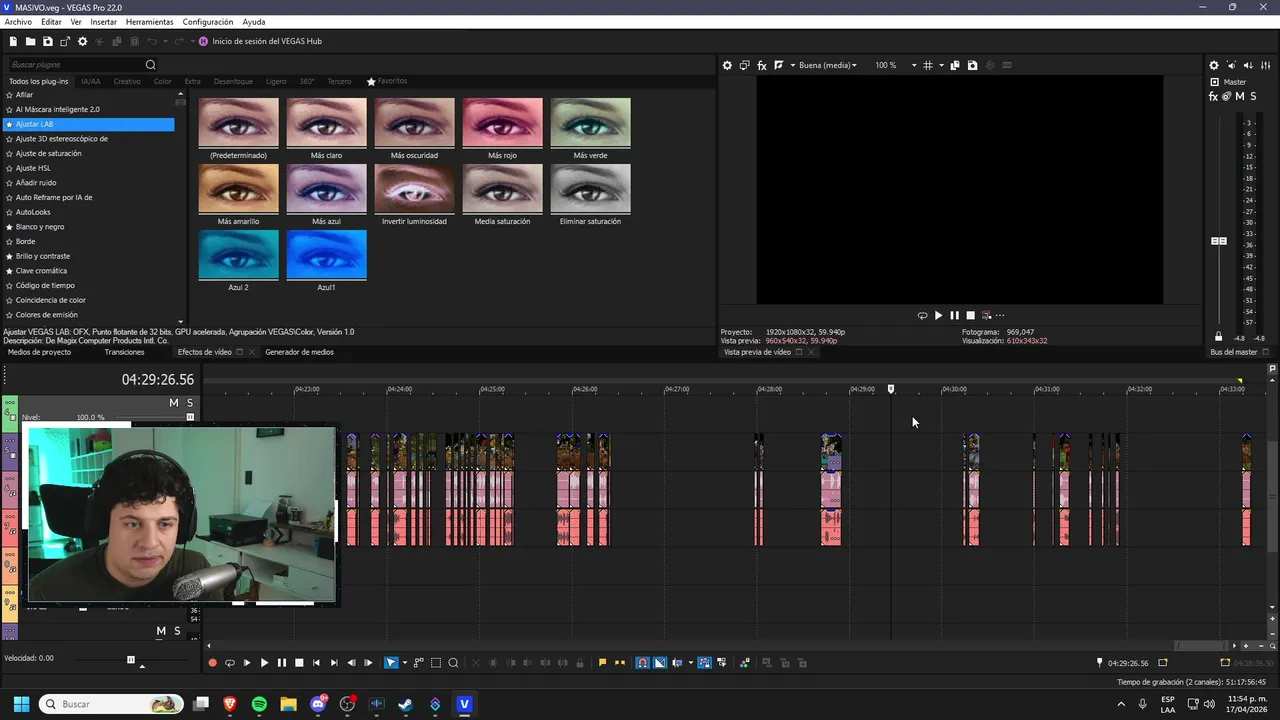Screen dimensions: 1280x720
Task: Open auto ripple mode dropdown arrow
Action: point(690,662)
